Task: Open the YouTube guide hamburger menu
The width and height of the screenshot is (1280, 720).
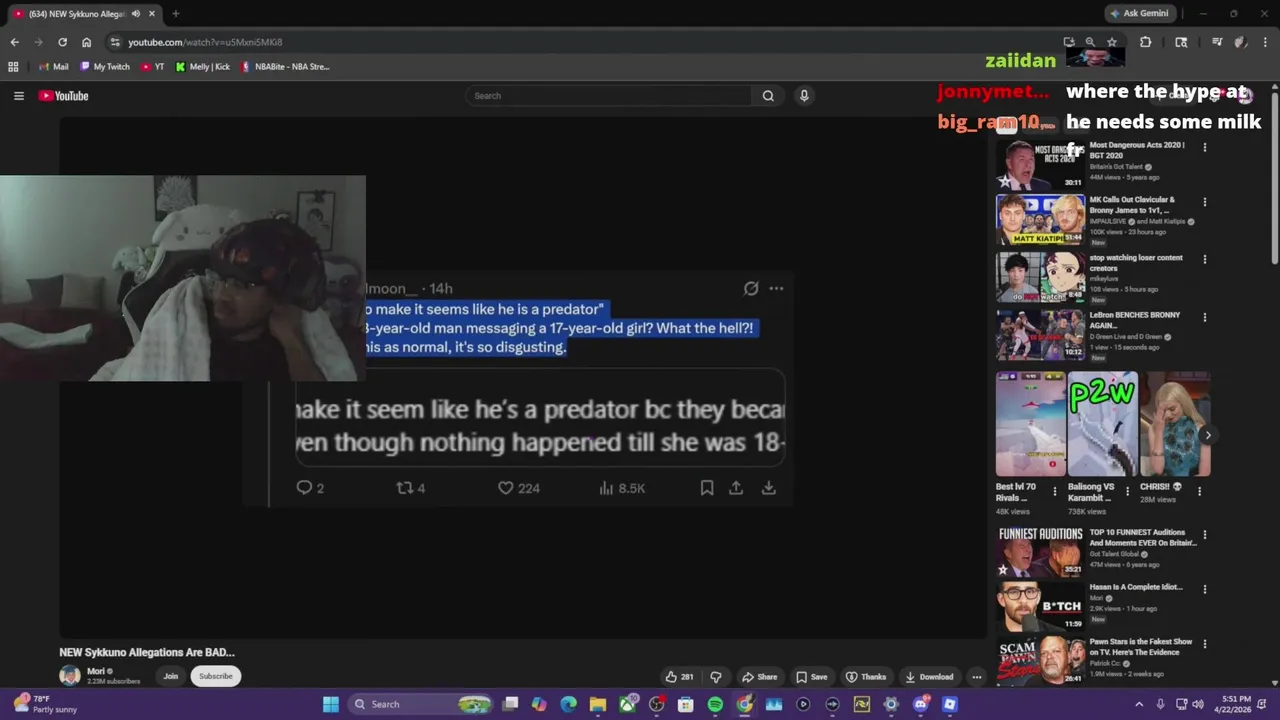Action: pos(18,96)
